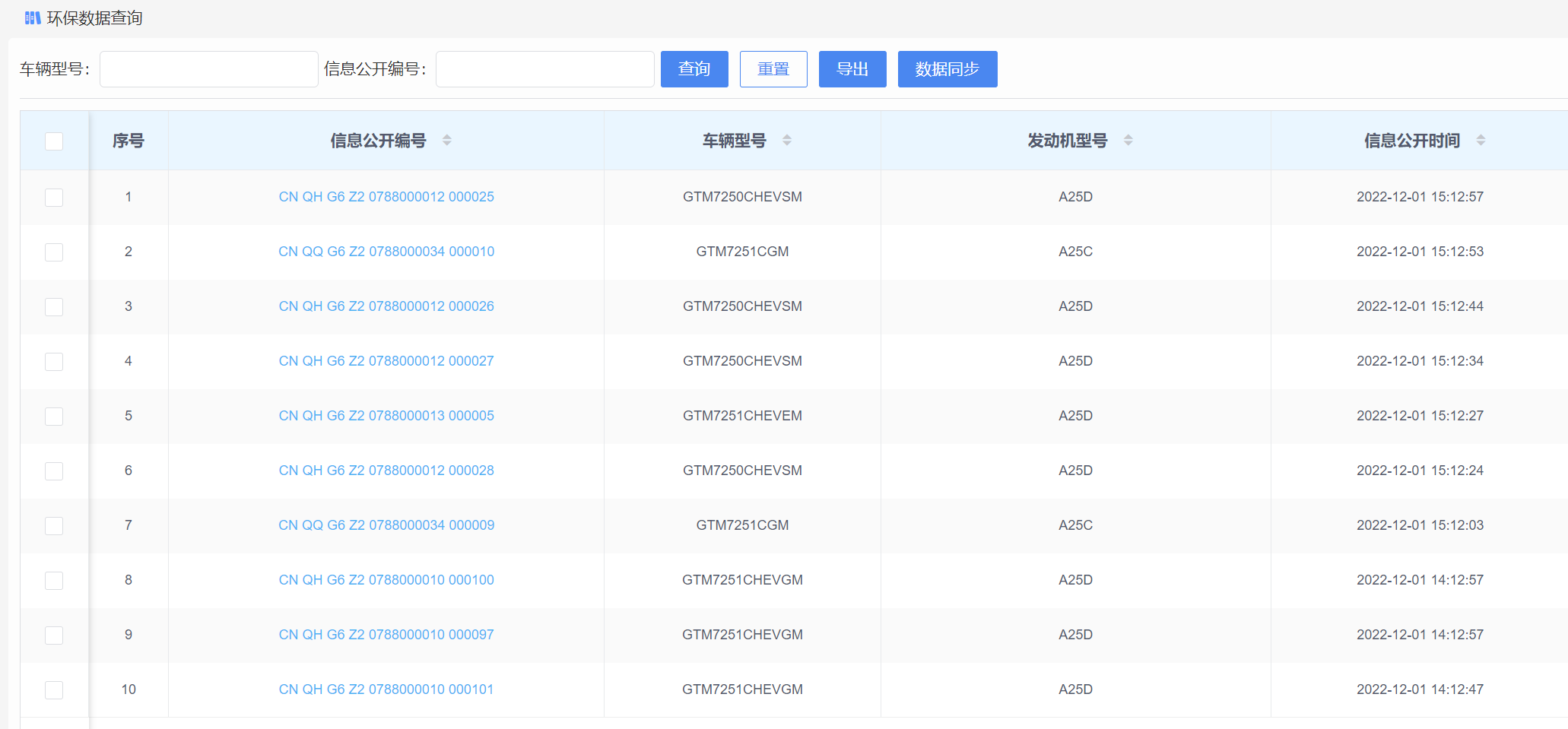This screenshot has width=1568, height=729.
Task: Check the box for row 9
Action: click(x=54, y=635)
